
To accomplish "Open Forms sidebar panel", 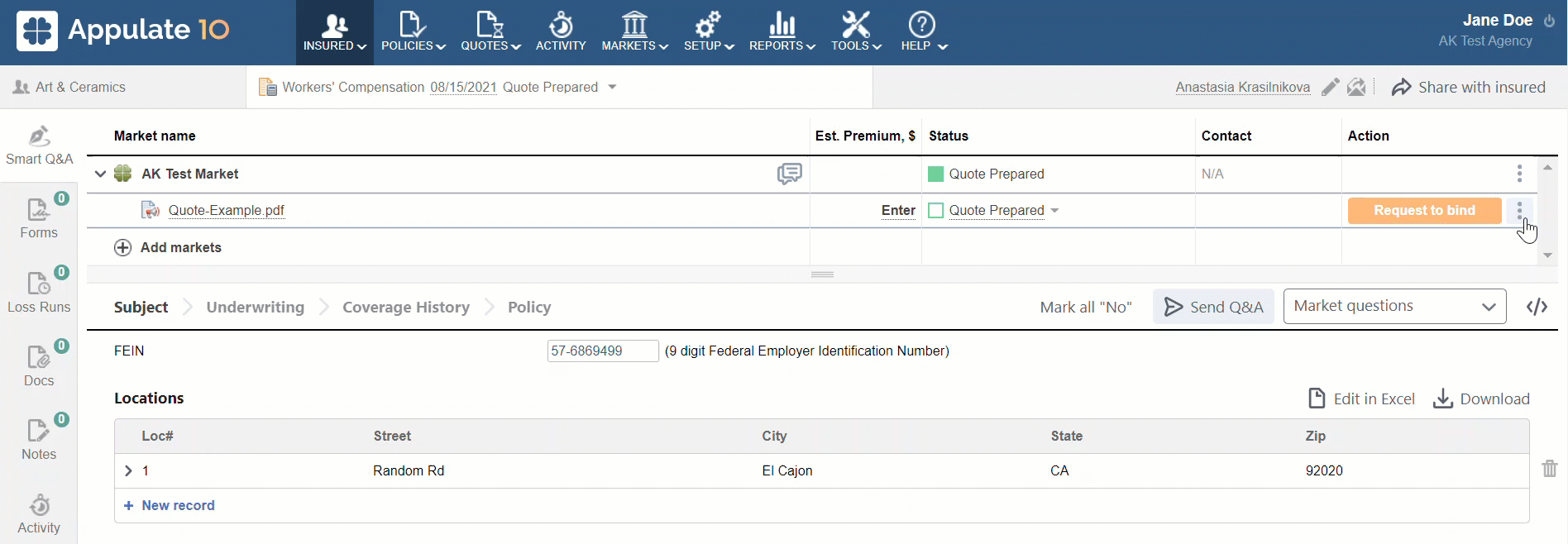I will tap(39, 219).
